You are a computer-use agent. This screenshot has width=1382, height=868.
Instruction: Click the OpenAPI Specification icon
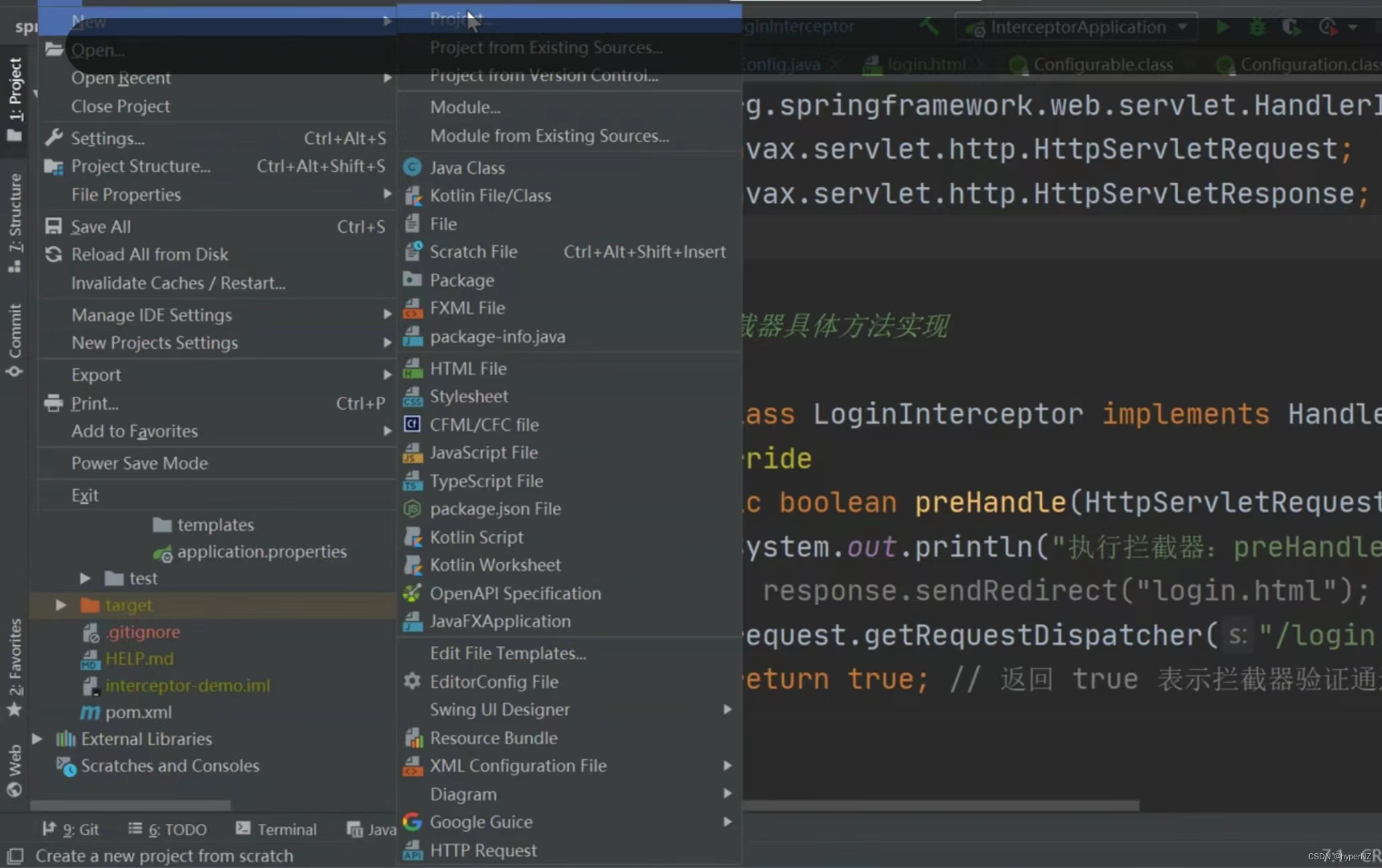click(x=412, y=593)
